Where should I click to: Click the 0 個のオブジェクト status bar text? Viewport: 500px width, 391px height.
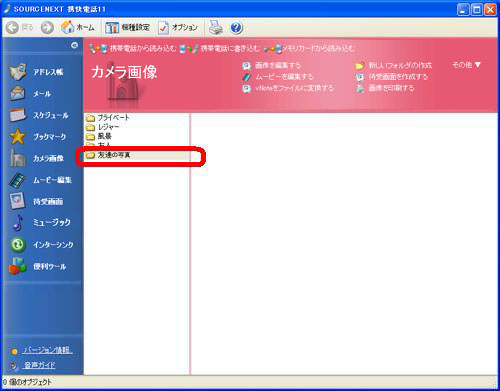pyautogui.click(x=27, y=382)
